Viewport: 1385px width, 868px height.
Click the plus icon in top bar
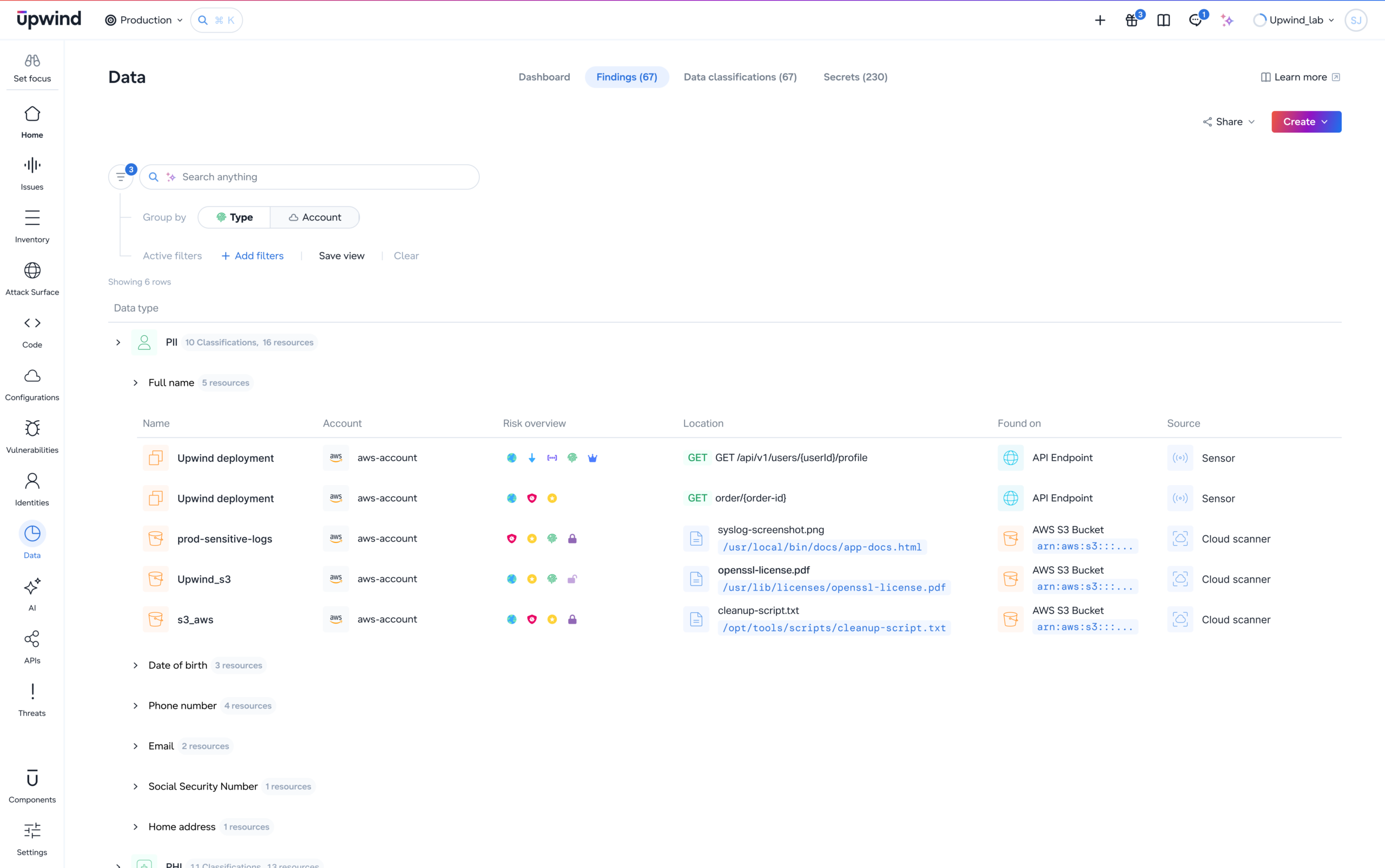coord(1100,20)
